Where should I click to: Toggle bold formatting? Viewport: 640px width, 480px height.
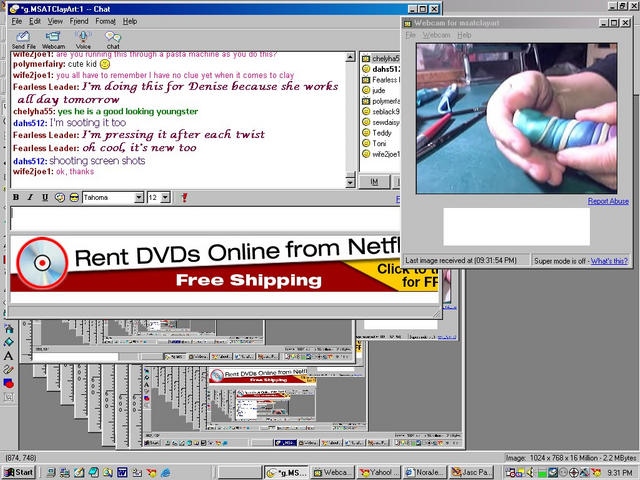click(16, 198)
